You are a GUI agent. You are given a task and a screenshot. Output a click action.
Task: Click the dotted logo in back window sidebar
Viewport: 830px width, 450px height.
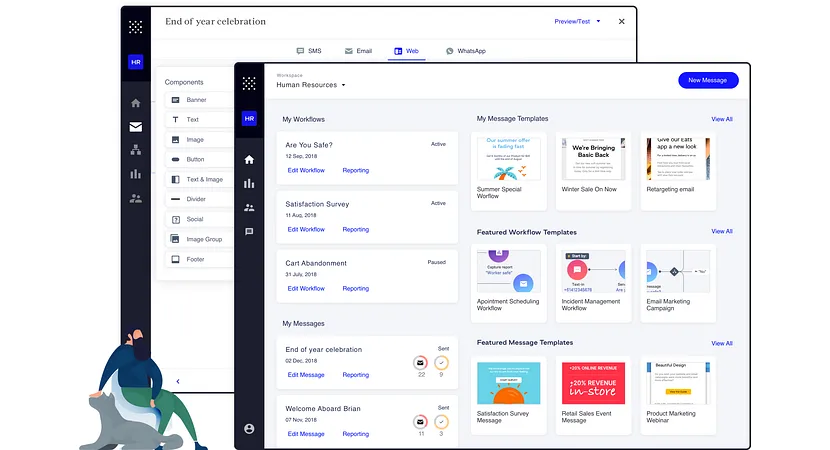pos(136,27)
